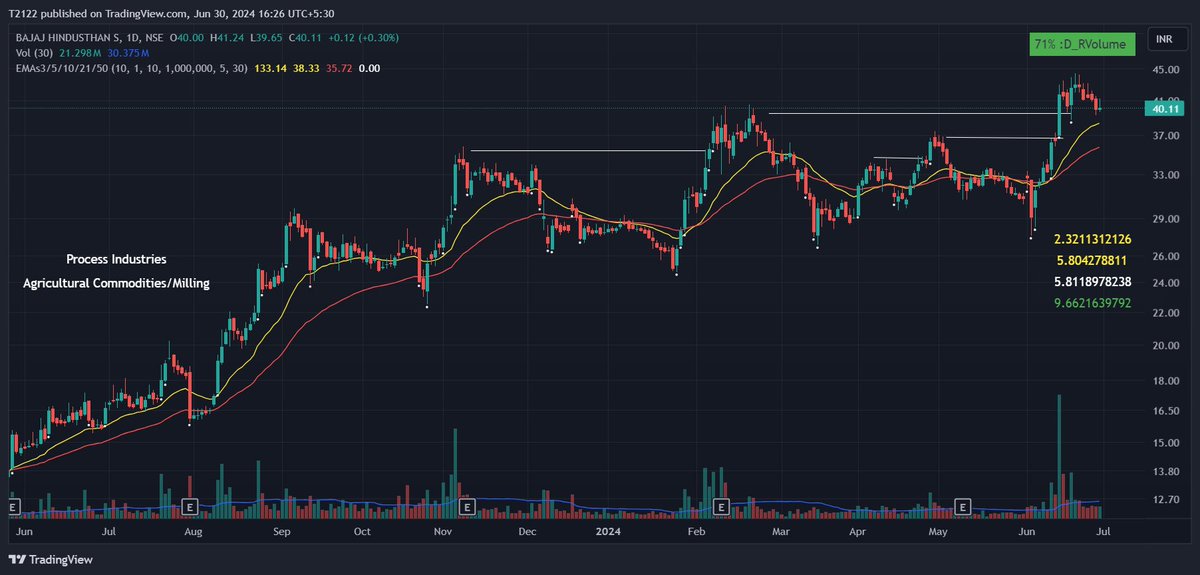
Task: Select the horizontal line spanning November to February
Action: coord(589,151)
